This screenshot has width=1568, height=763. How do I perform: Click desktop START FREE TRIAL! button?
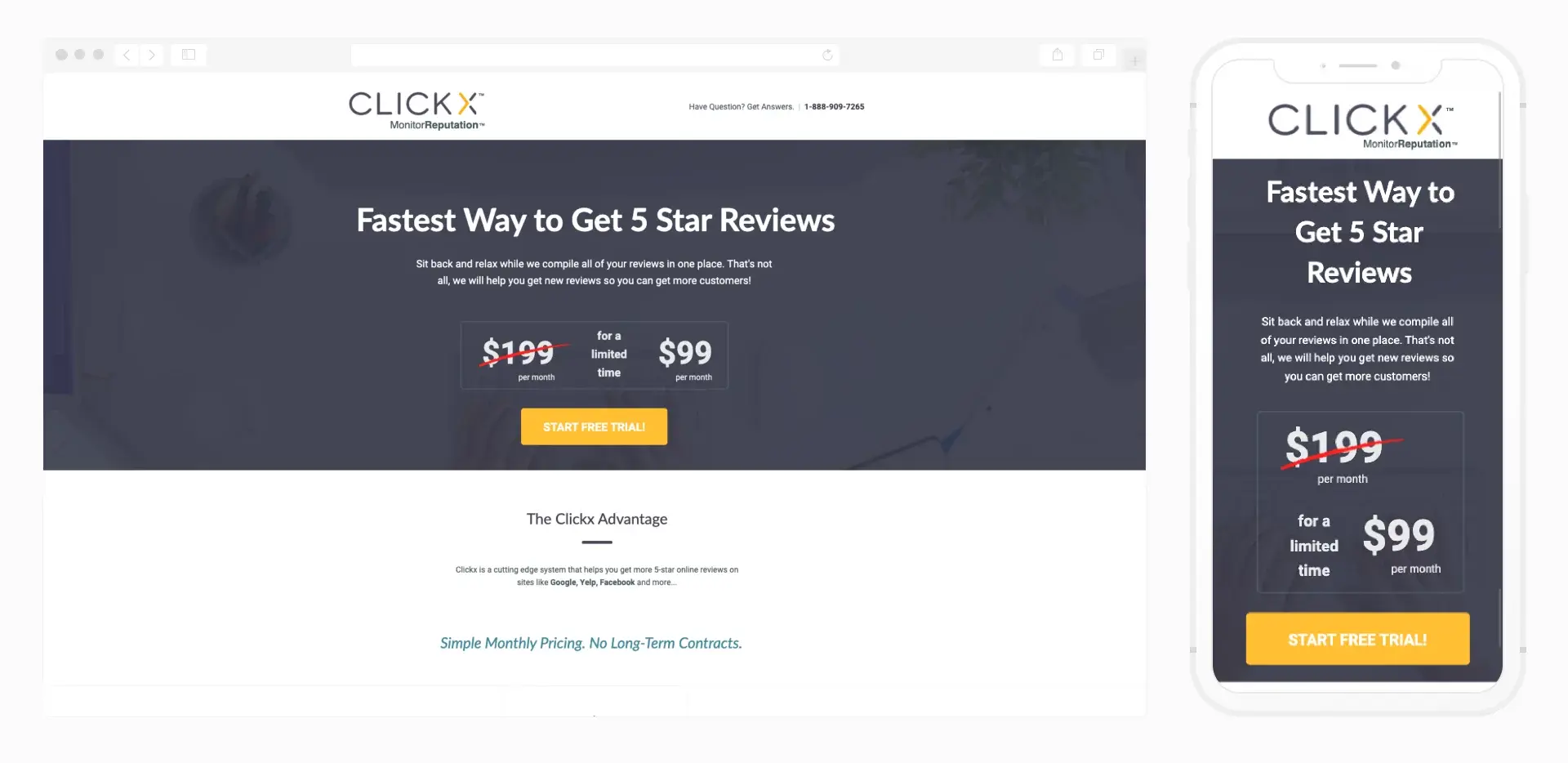coord(594,426)
